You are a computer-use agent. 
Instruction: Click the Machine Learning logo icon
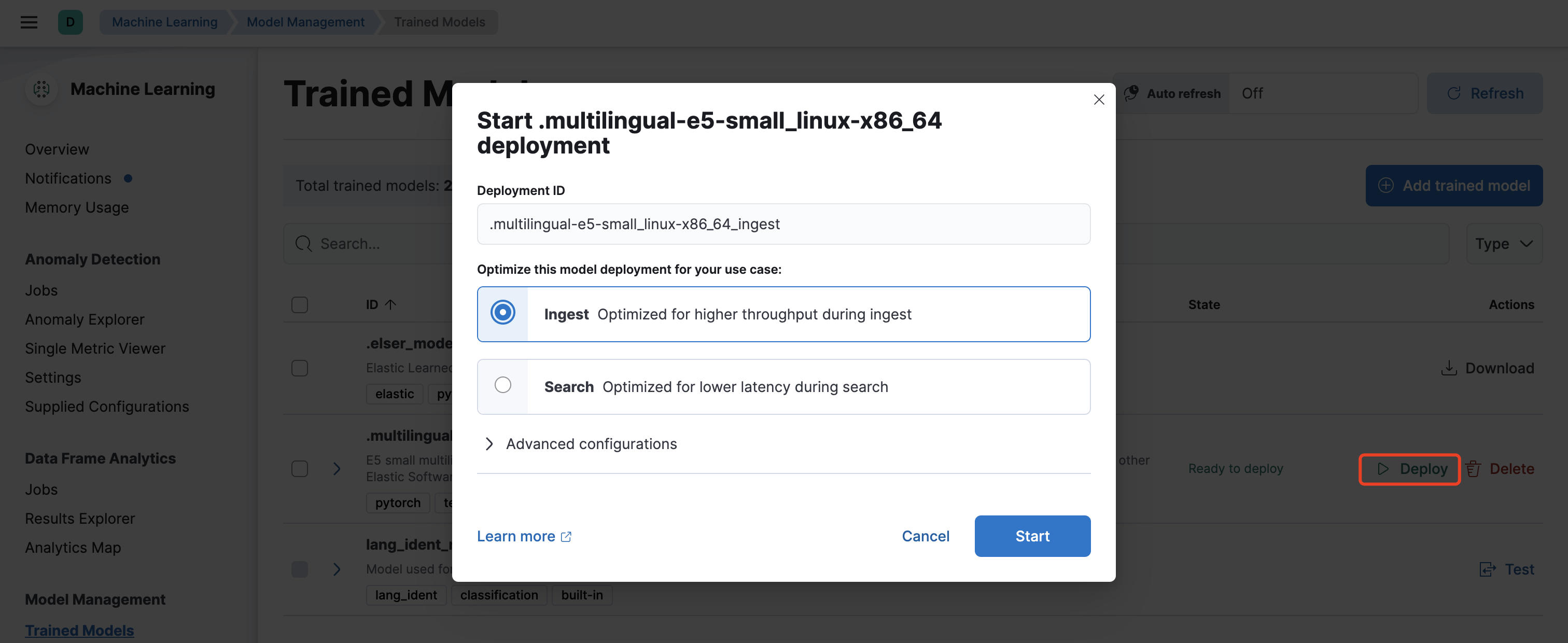click(41, 90)
